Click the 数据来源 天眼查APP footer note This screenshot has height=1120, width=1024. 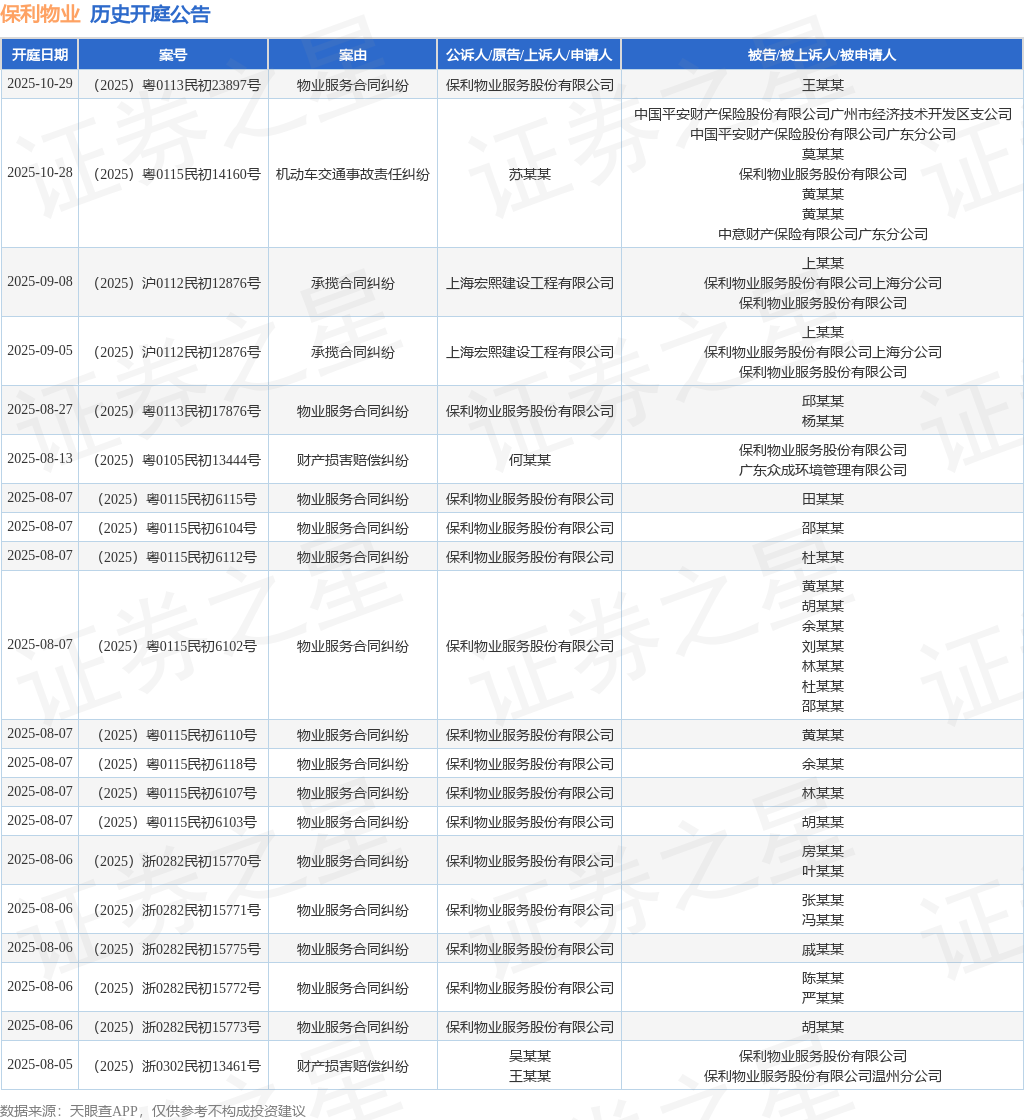point(153,1111)
